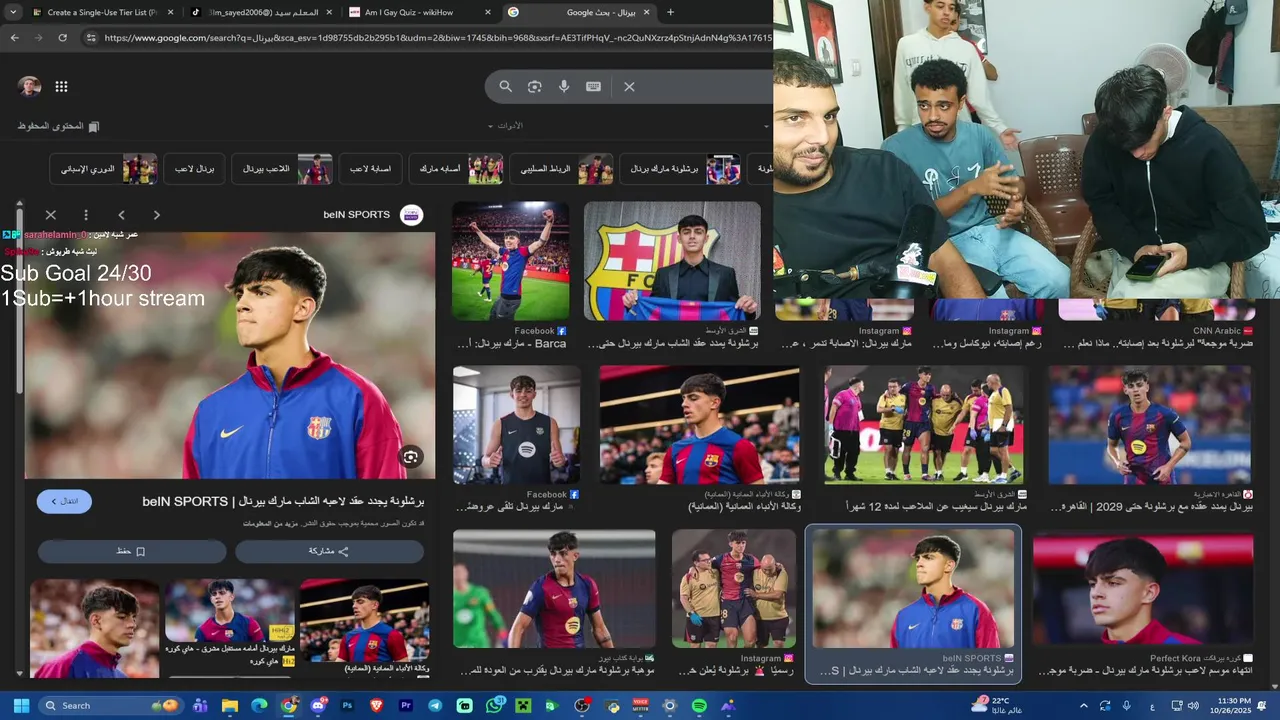The image size is (1280, 720).
Task: View site information icon in address bar
Action: [91, 38]
